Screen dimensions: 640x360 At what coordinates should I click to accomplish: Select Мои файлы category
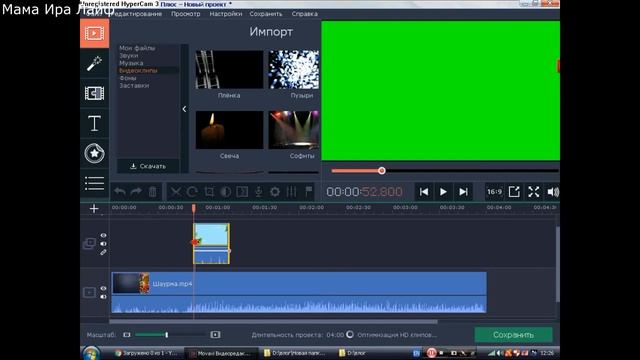click(x=137, y=48)
